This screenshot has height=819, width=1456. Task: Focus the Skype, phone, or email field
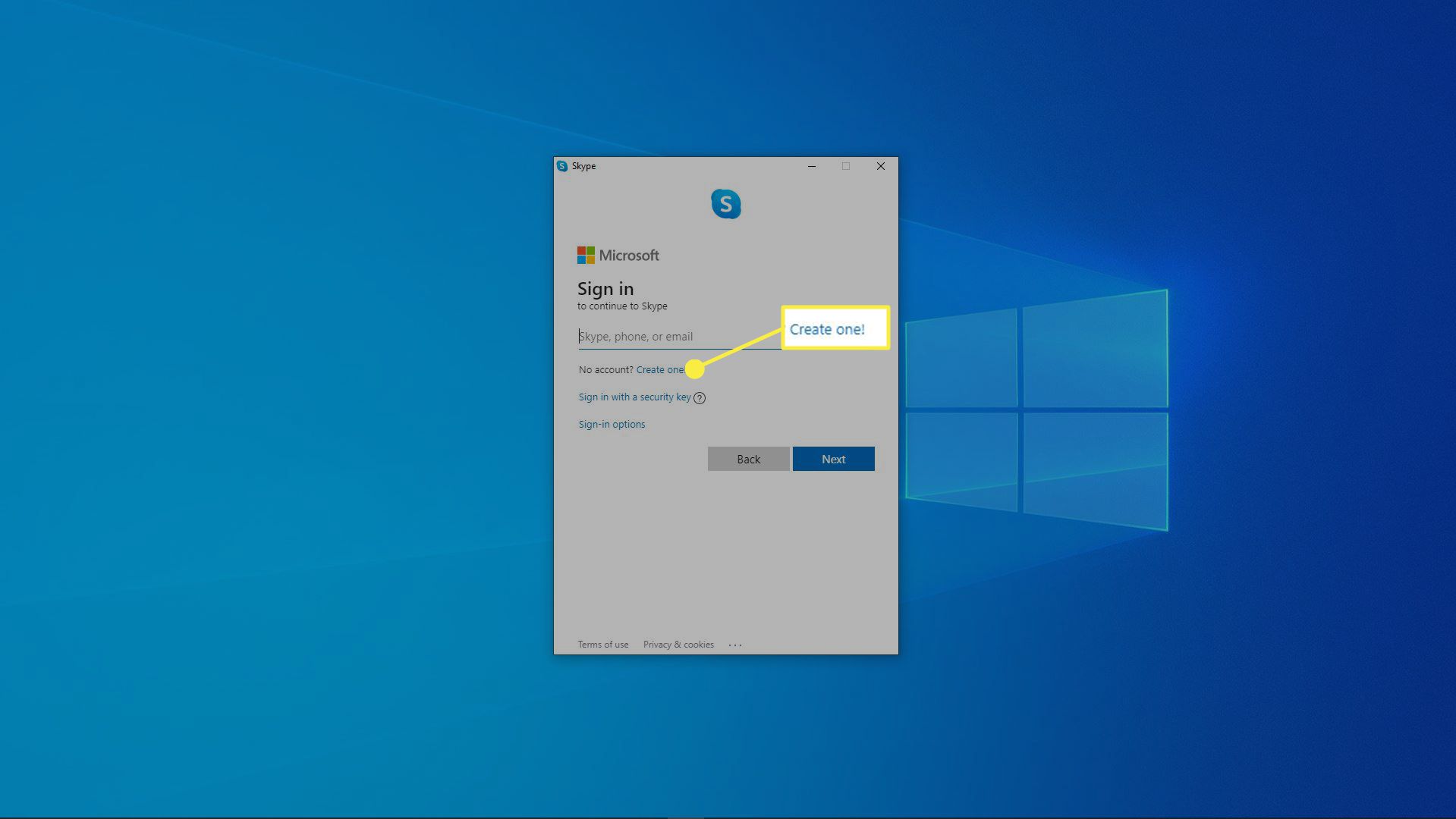pyautogui.click(x=675, y=337)
